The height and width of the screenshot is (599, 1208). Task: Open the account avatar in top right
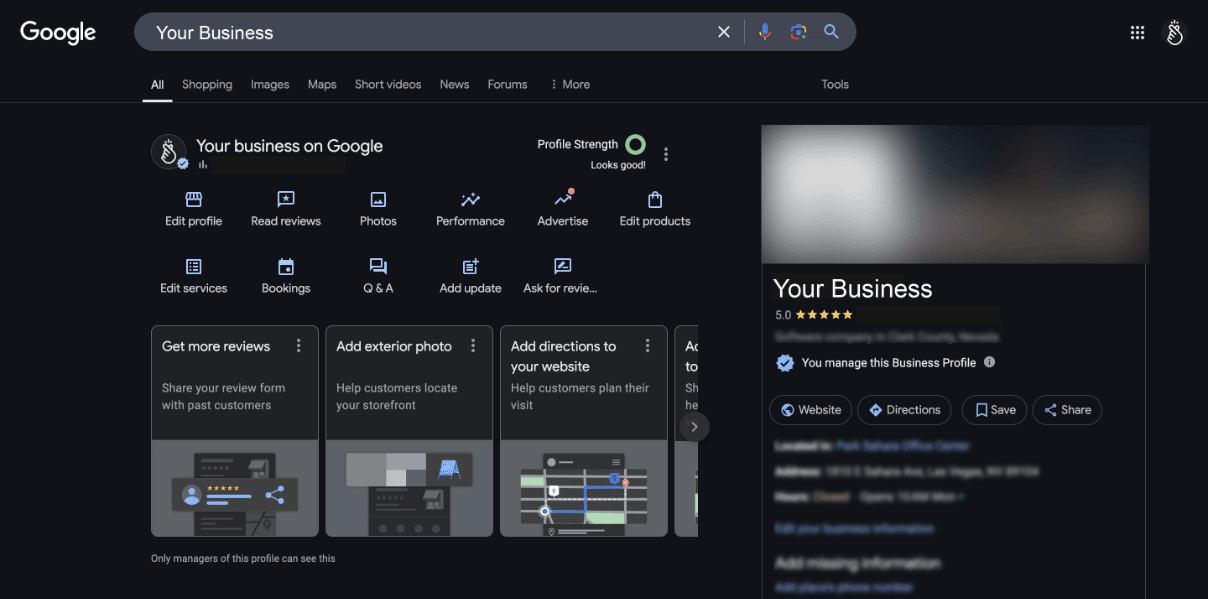pyautogui.click(x=1174, y=32)
